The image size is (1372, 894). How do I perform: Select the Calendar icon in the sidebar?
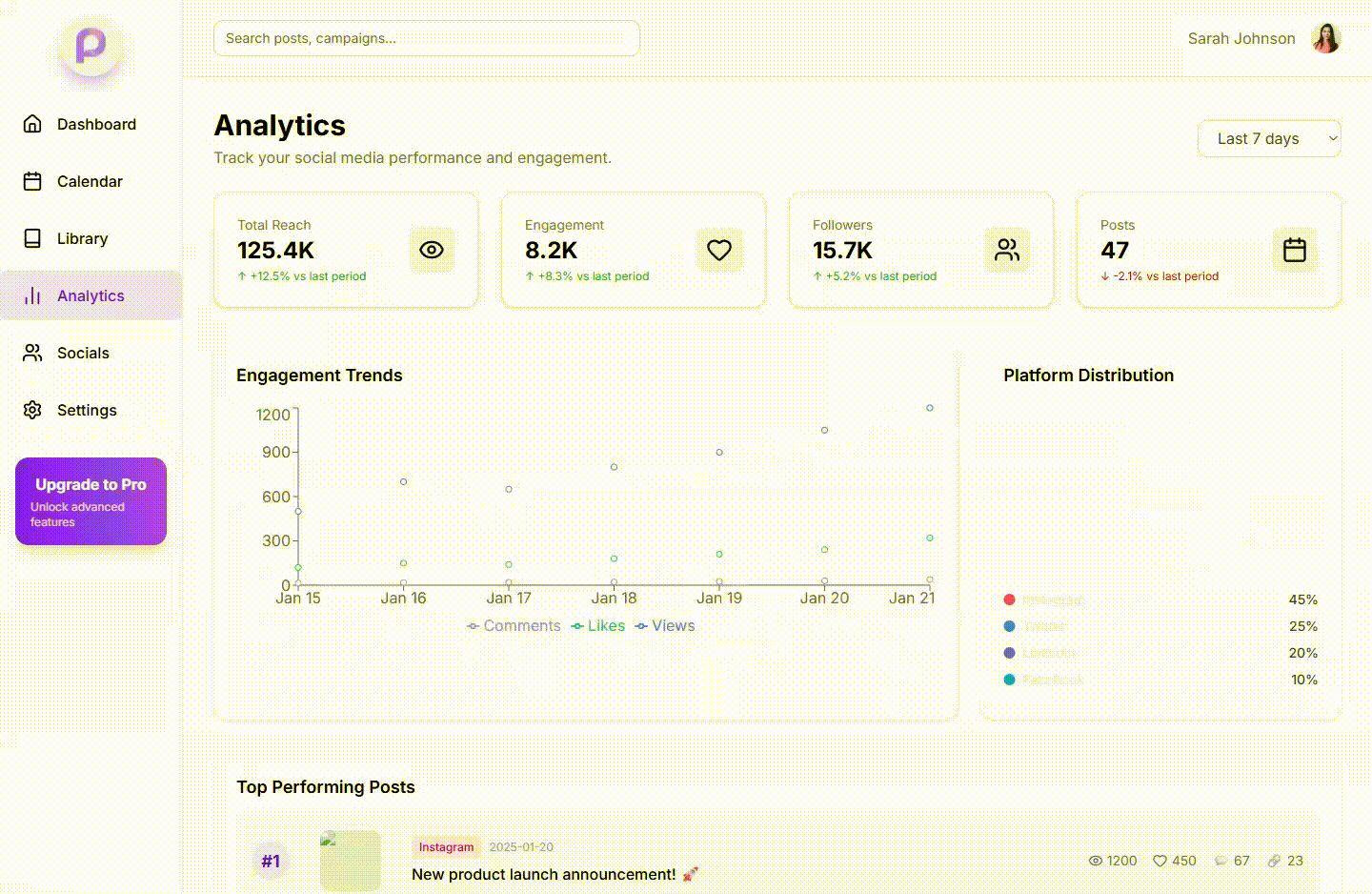tap(32, 181)
